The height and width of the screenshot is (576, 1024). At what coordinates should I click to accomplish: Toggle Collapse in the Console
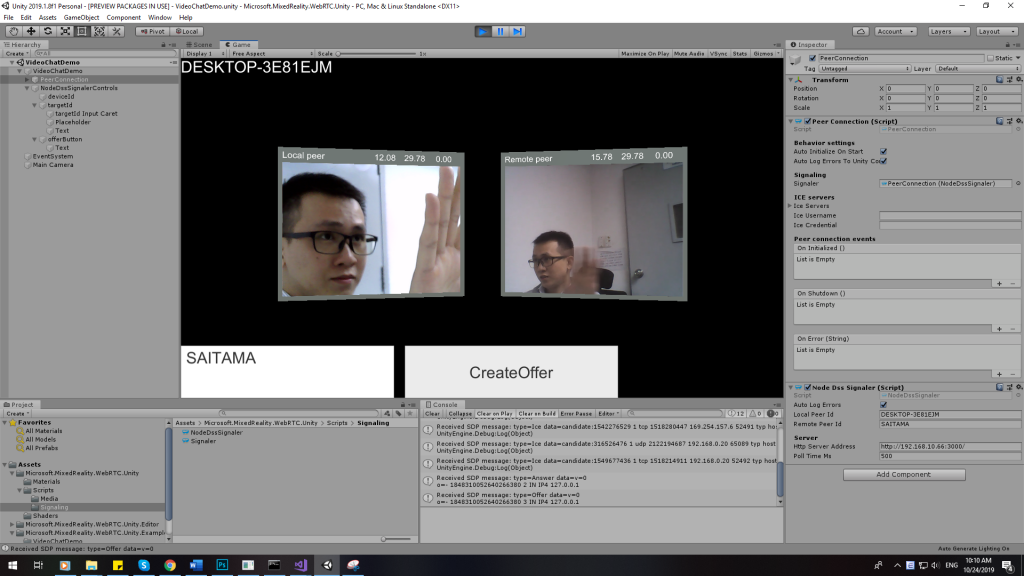(x=459, y=413)
